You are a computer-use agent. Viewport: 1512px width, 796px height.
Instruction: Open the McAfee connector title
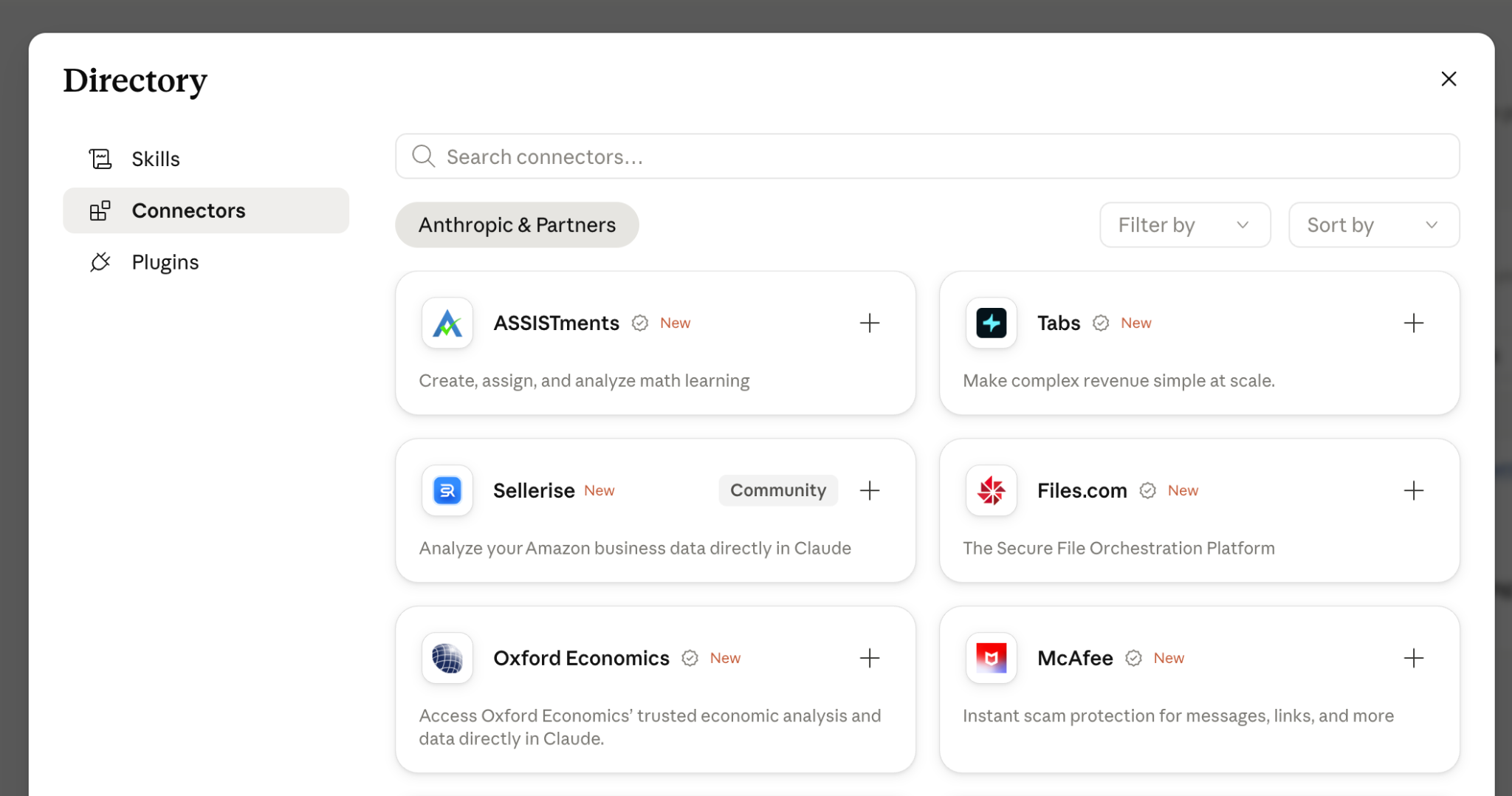tap(1075, 658)
